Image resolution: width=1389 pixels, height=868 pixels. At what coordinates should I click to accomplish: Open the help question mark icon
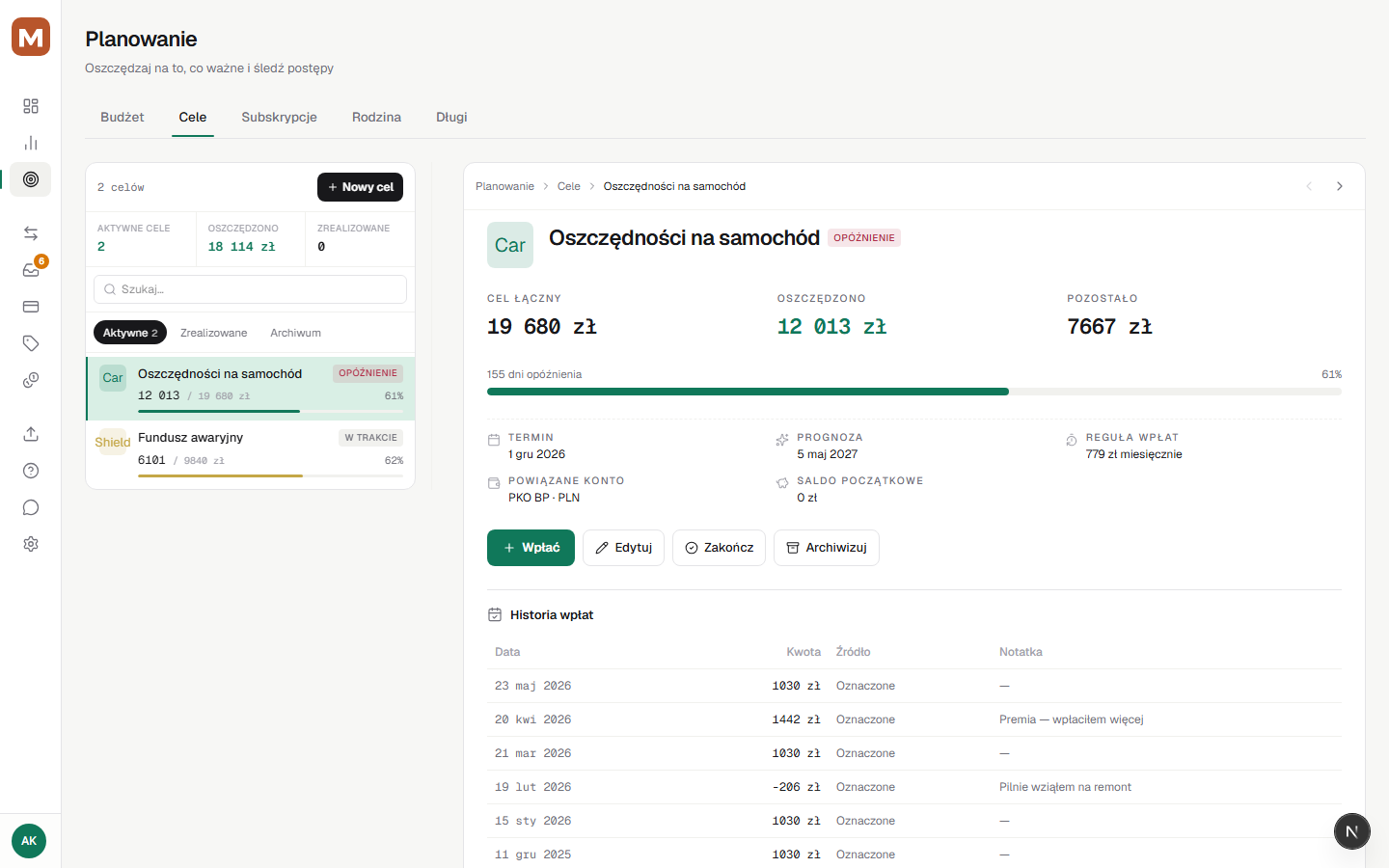tap(31, 471)
